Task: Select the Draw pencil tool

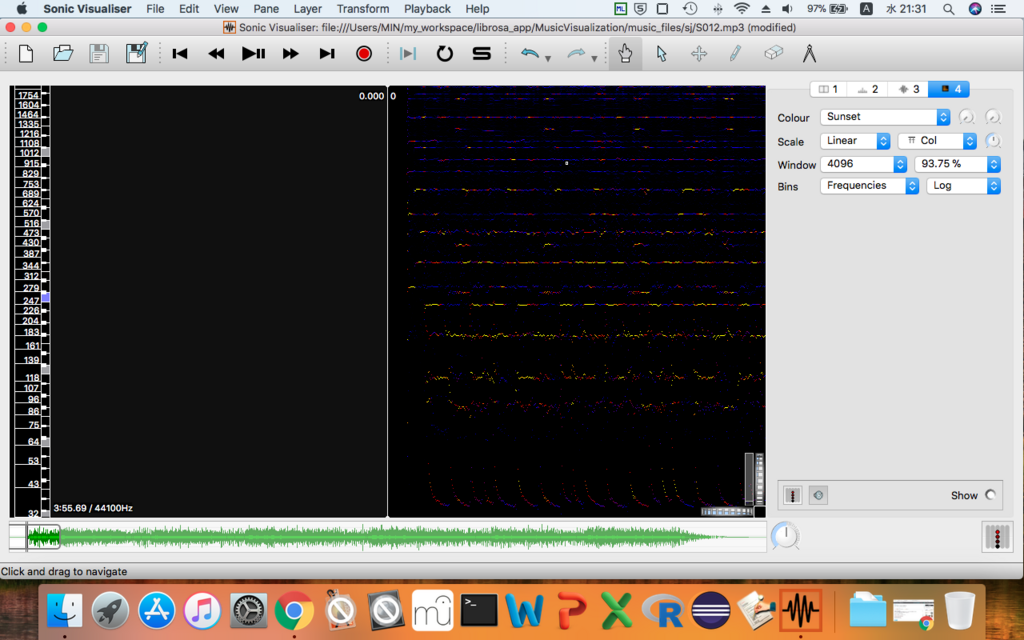Action: coord(735,54)
